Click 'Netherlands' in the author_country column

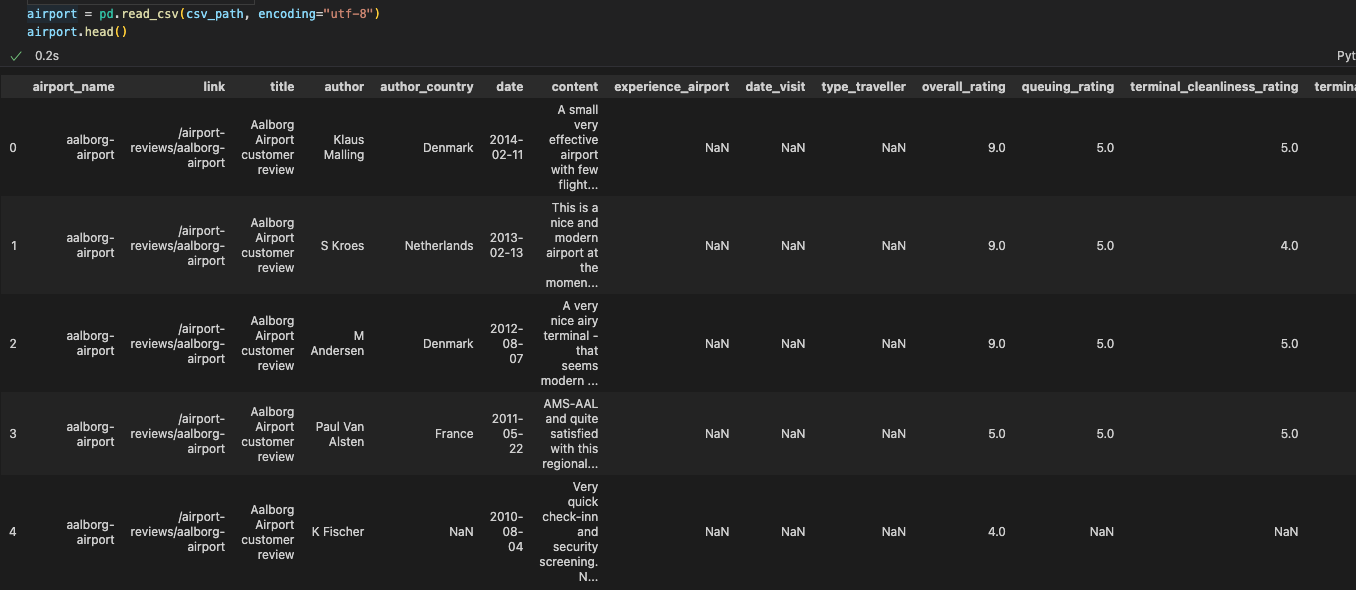439,245
